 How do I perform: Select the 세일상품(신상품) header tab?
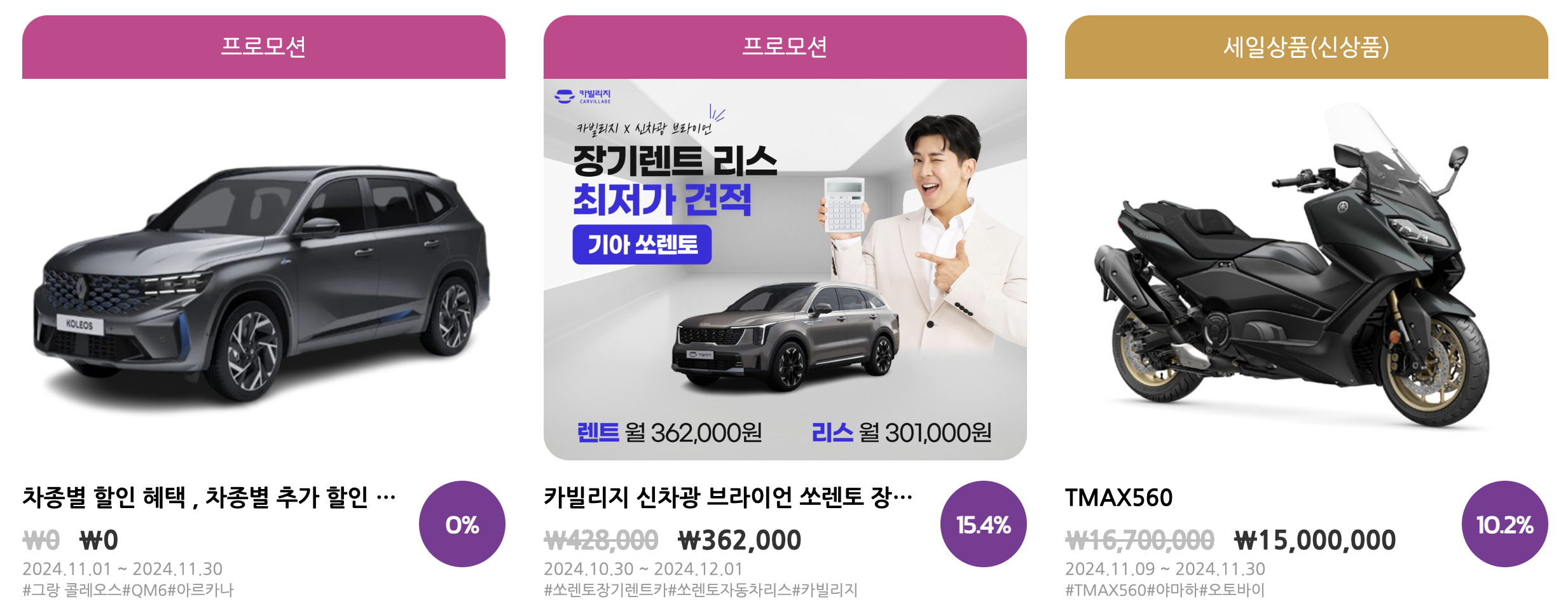click(x=1307, y=47)
